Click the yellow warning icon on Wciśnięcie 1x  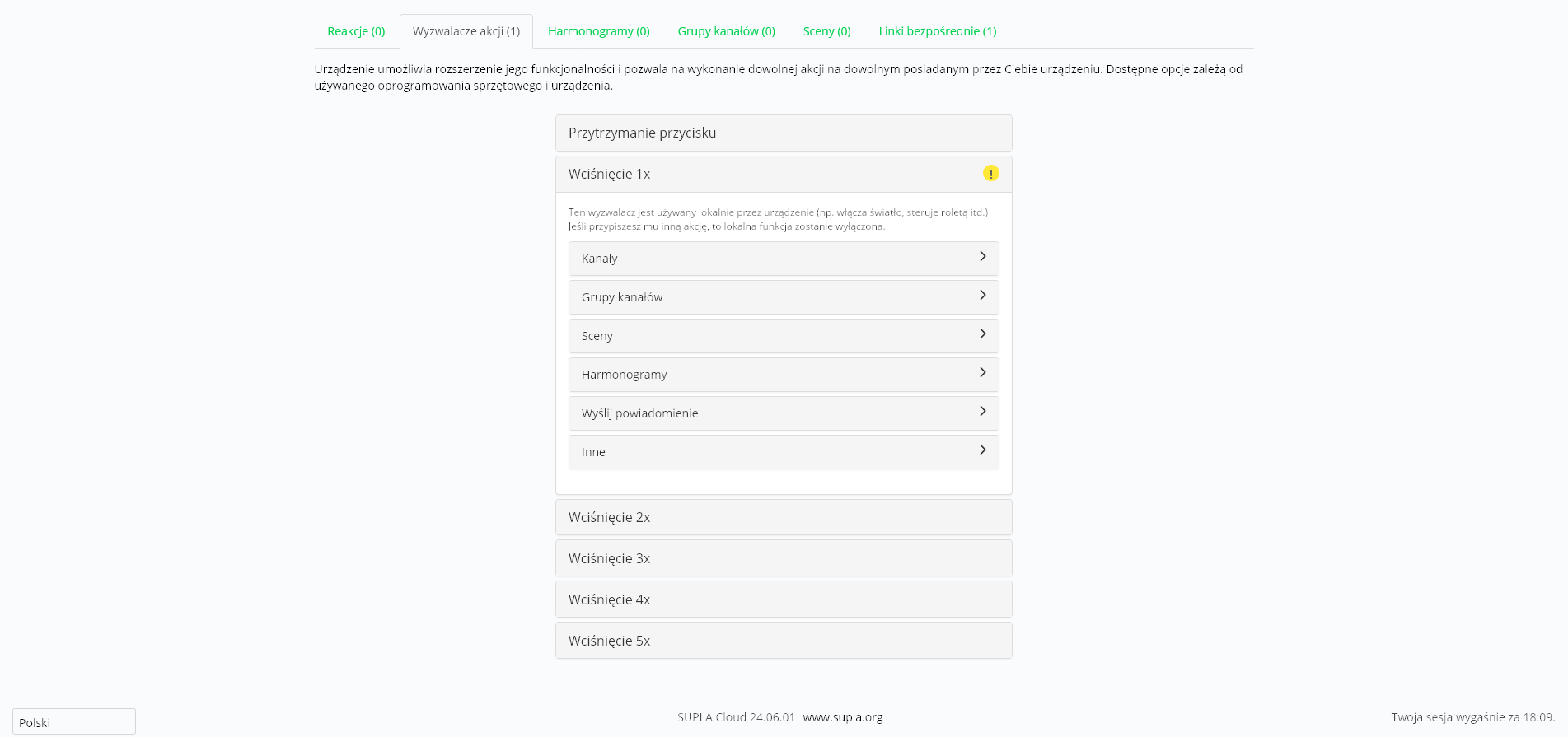pyautogui.click(x=990, y=173)
